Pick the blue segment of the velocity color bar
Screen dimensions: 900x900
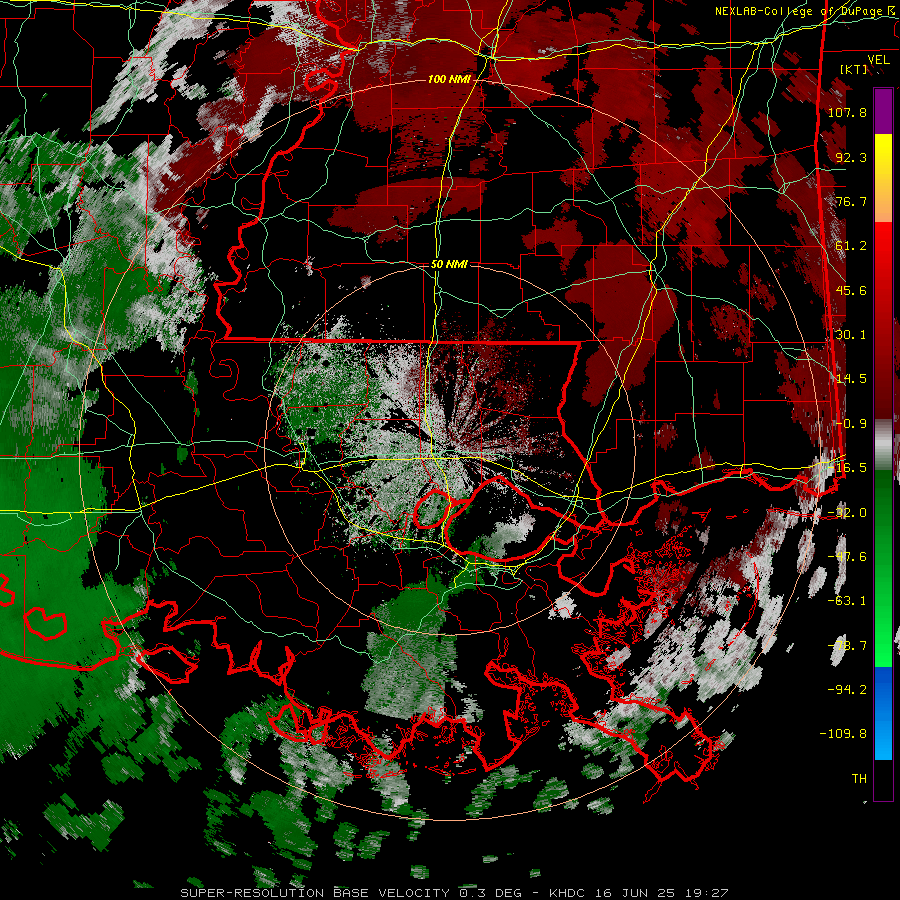coord(883,713)
